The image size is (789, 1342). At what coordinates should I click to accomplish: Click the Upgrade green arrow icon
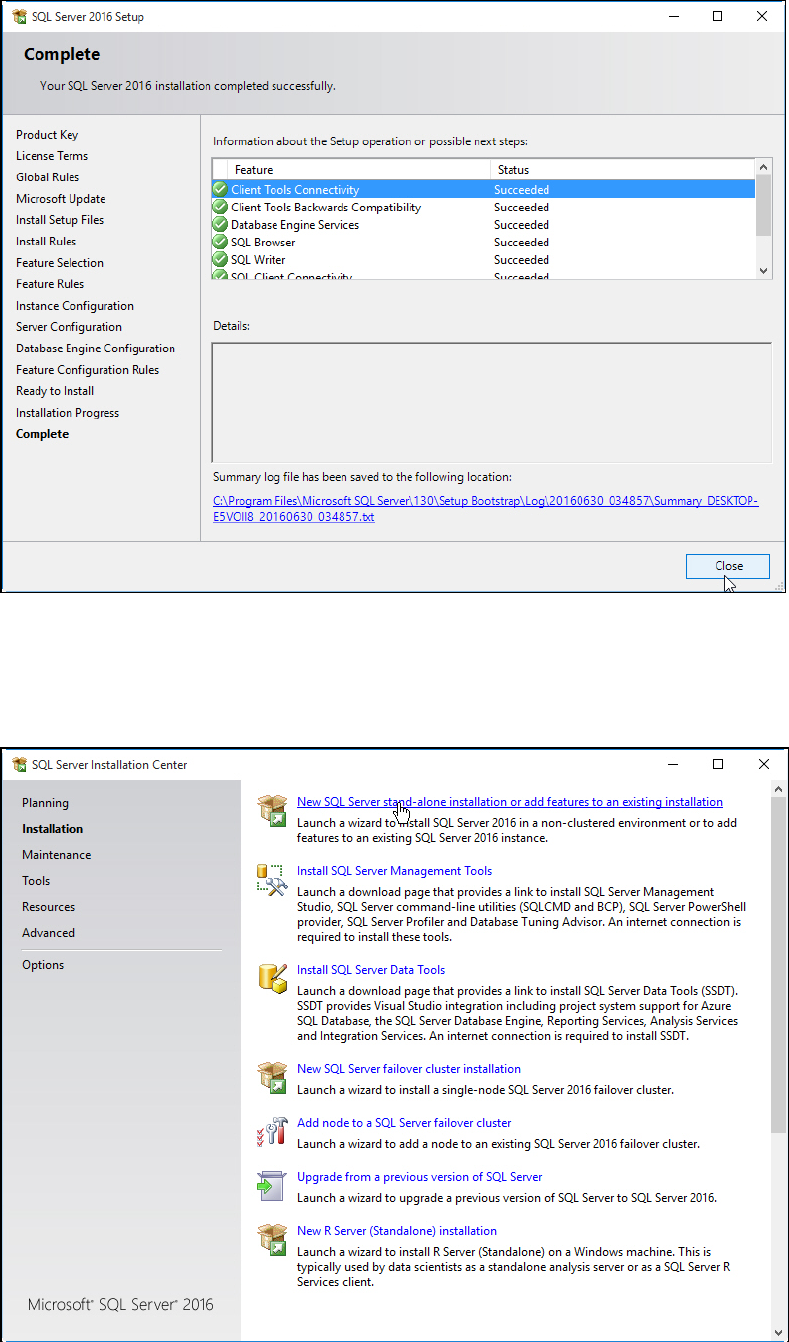click(272, 1185)
